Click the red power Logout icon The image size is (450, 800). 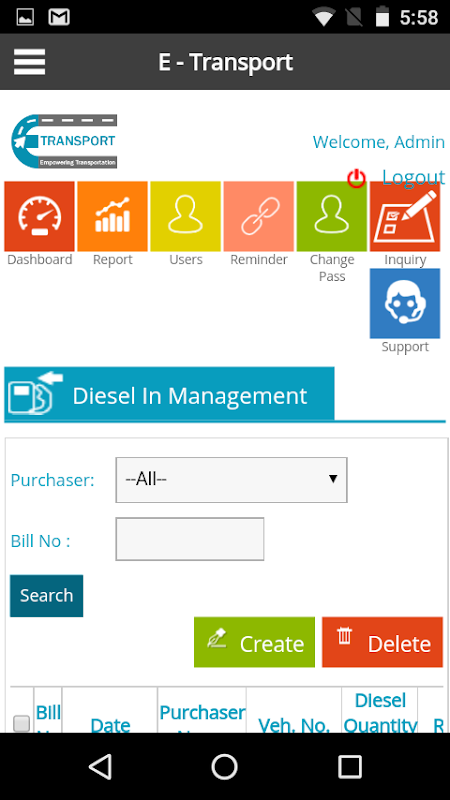pos(357,179)
